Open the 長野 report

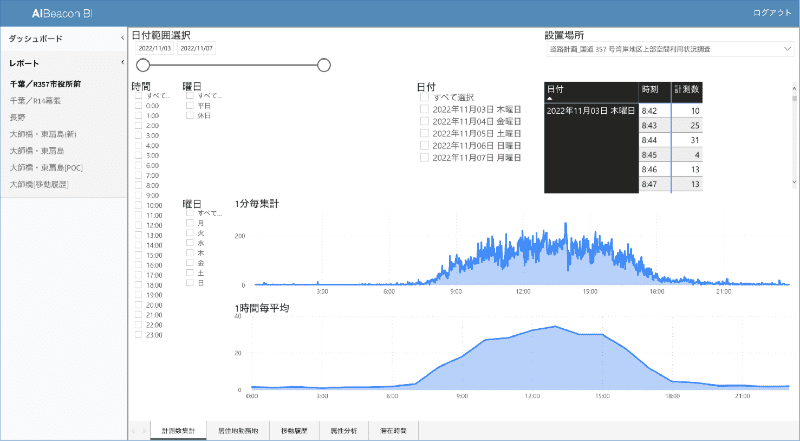coord(17,117)
